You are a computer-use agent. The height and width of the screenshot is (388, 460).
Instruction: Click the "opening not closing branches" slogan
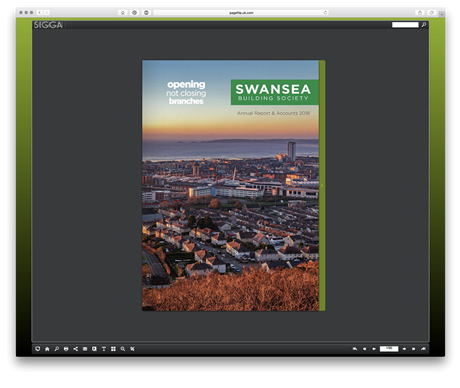click(x=186, y=93)
